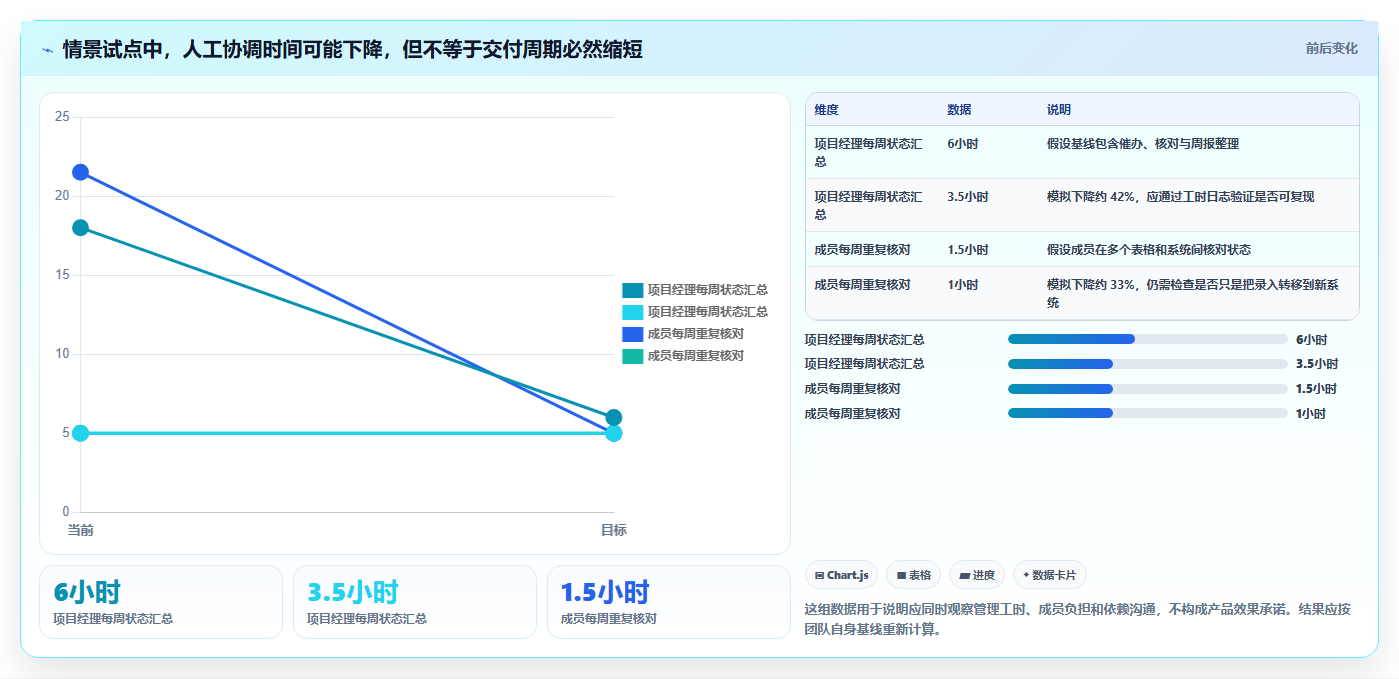Click the 当前 x-axis label
Image resolution: width=1399 pixels, height=679 pixels.
[80, 530]
